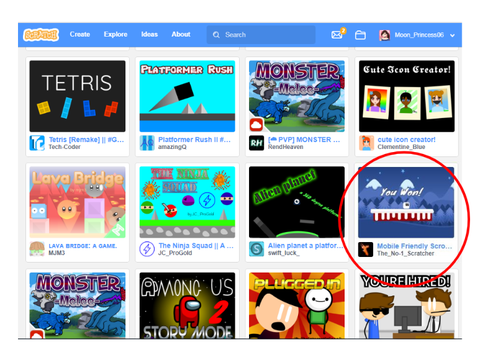Open the Platformer Rush project thumbnail
The image size is (480, 360).
187,96
